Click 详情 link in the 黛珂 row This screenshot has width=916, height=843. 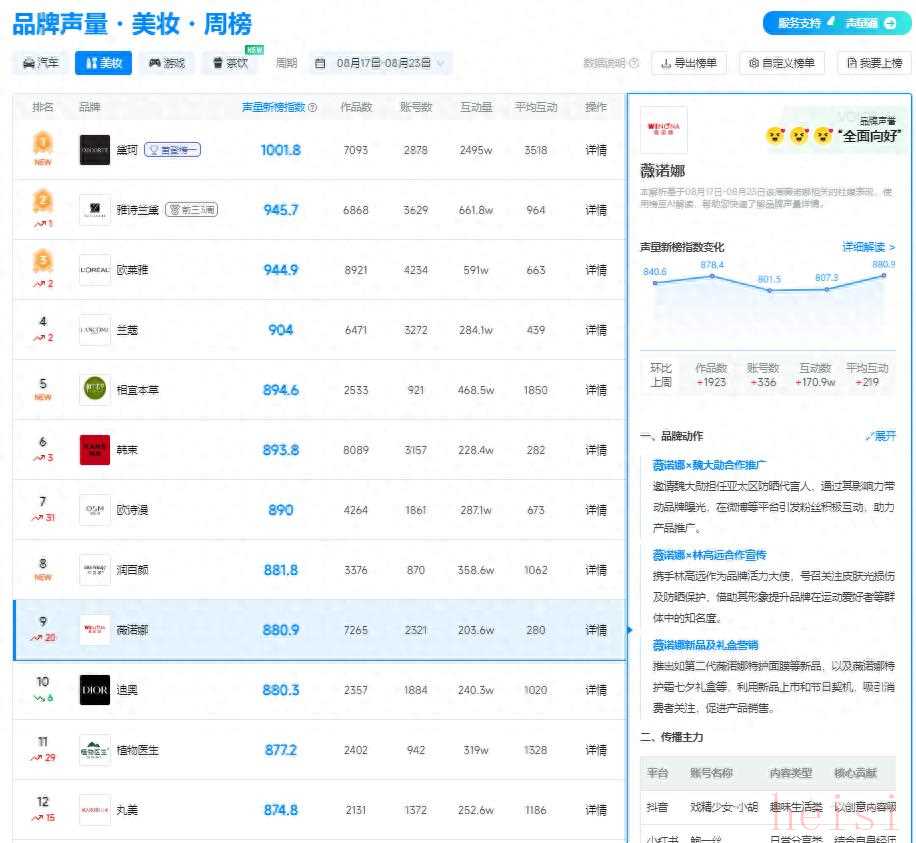click(x=596, y=150)
